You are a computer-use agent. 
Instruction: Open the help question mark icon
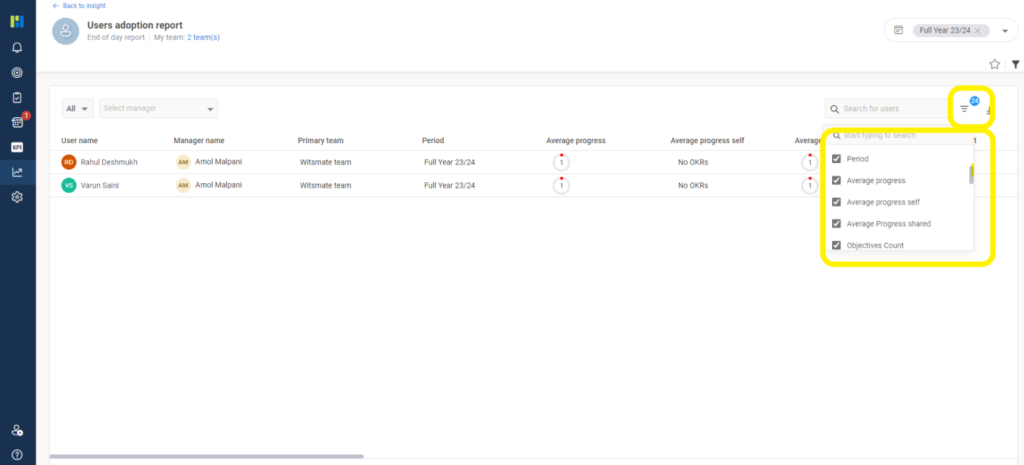(x=17, y=455)
